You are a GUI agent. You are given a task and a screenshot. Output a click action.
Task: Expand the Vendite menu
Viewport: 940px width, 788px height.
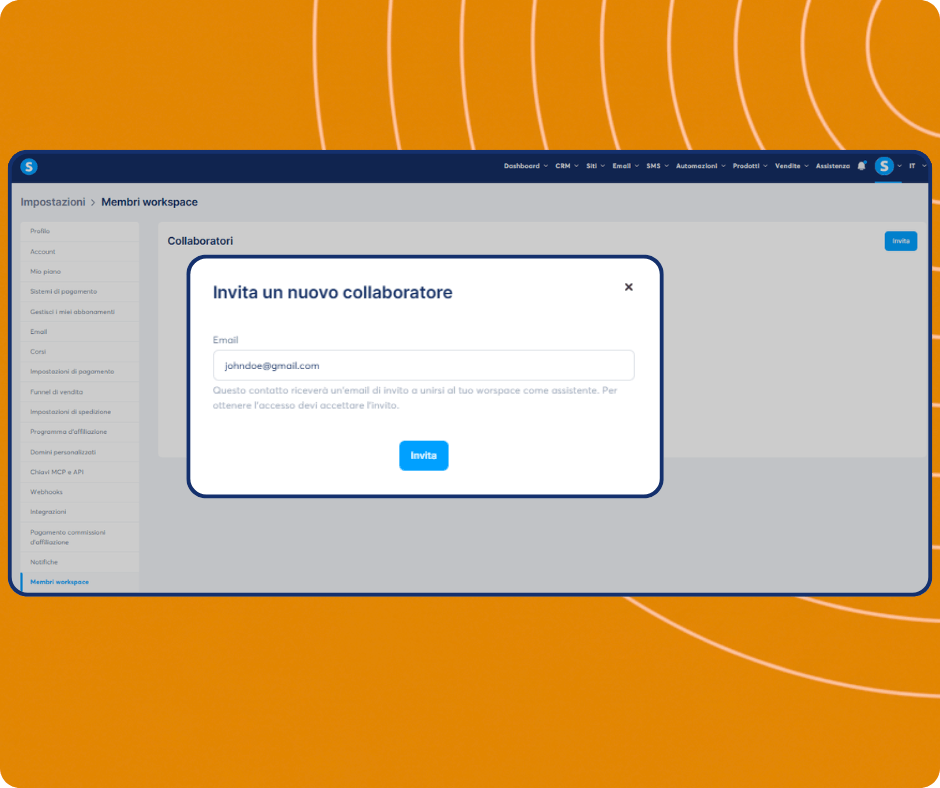click(x=791, y=166)
